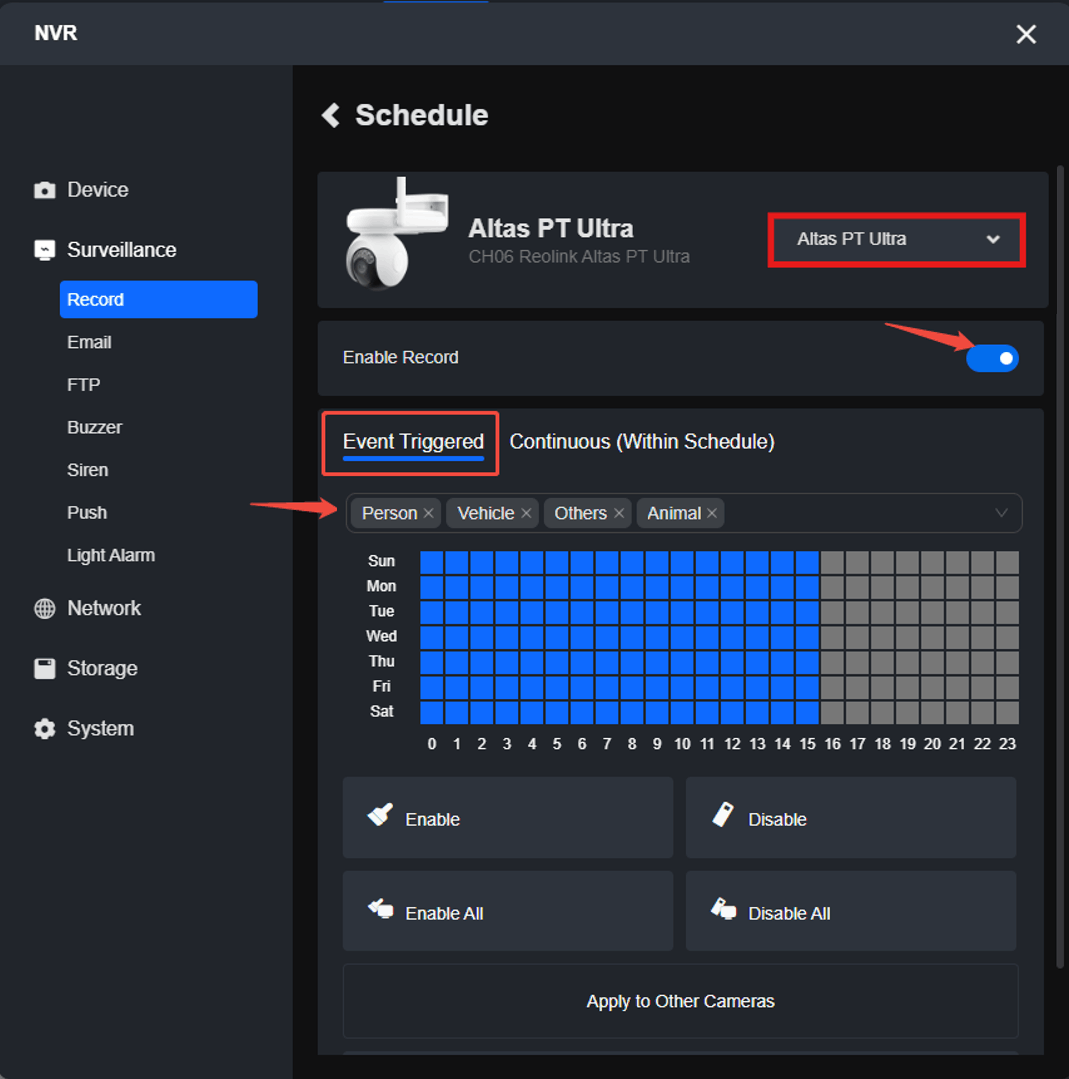This screenshot has width=1069, height=1079.
Task: Click the Sat row label
Action: coord(381,712)
